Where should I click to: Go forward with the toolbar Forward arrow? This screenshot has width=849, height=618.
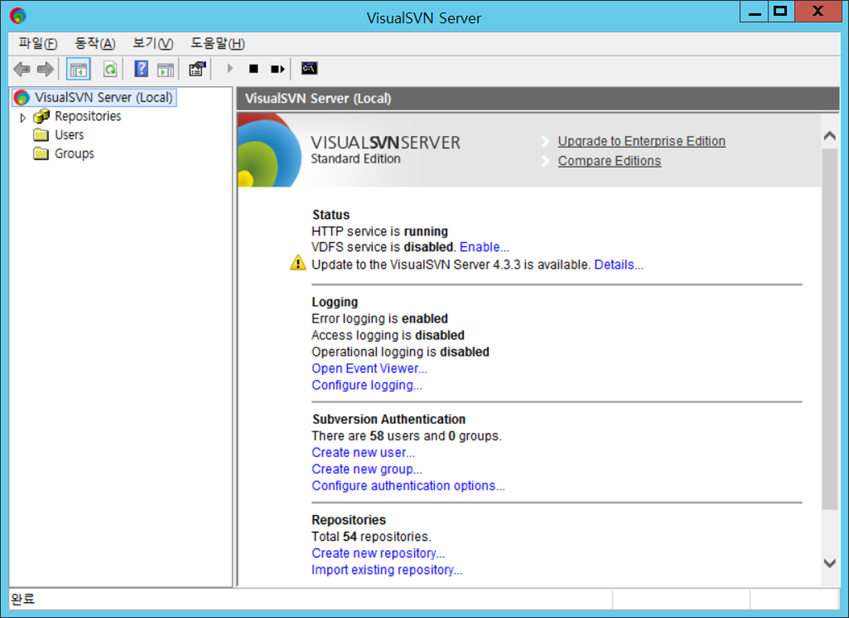tap(45, 69)
